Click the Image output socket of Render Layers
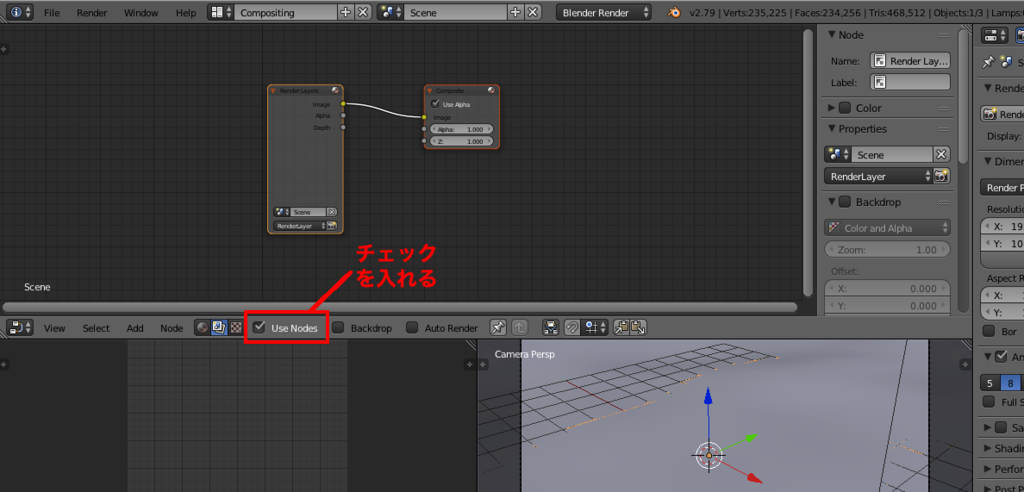1024x492 pixels. (x=343, y=104)
